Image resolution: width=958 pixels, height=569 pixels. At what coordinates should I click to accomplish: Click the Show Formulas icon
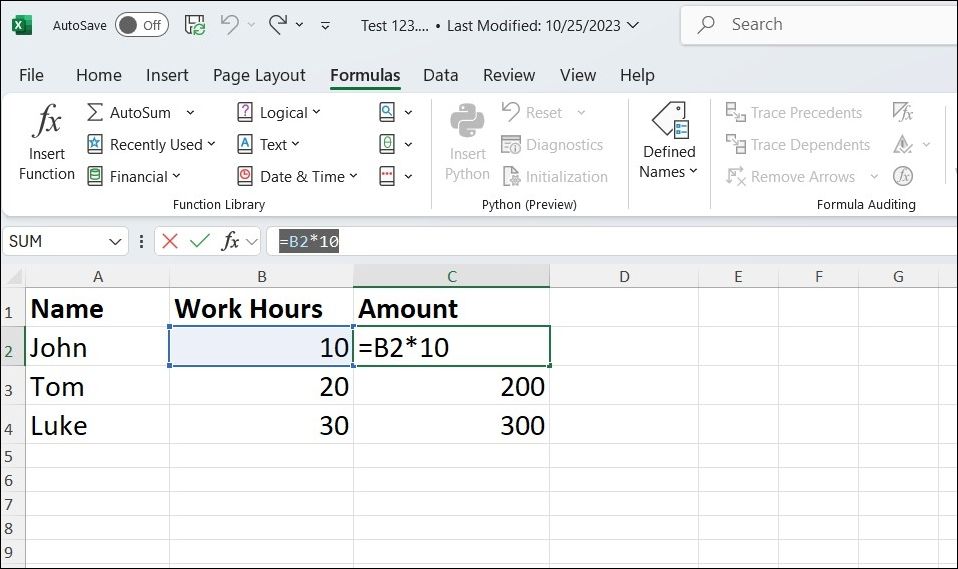[902, 112]
